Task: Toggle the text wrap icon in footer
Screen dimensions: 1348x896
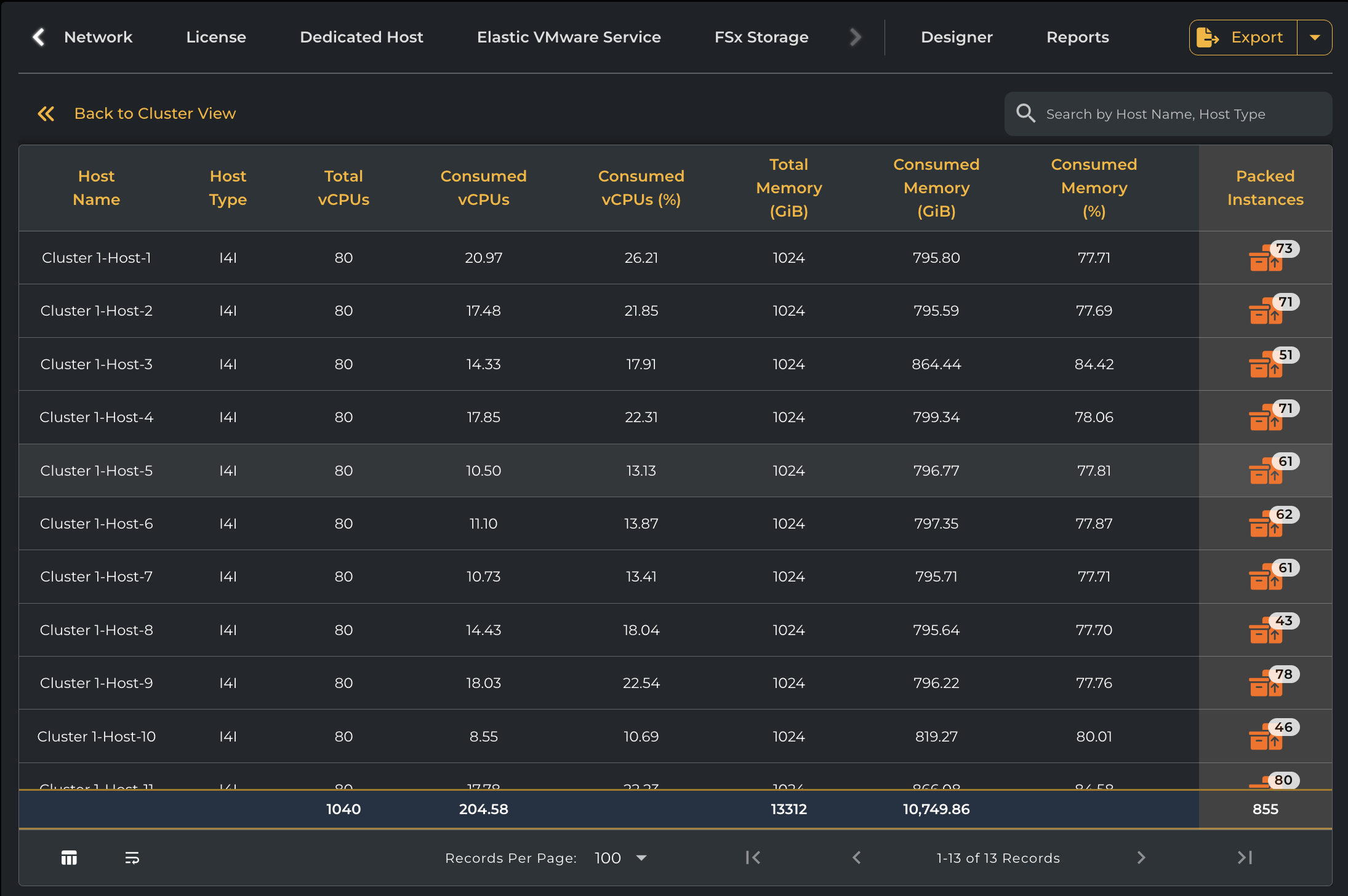Action: pos(132,858)
